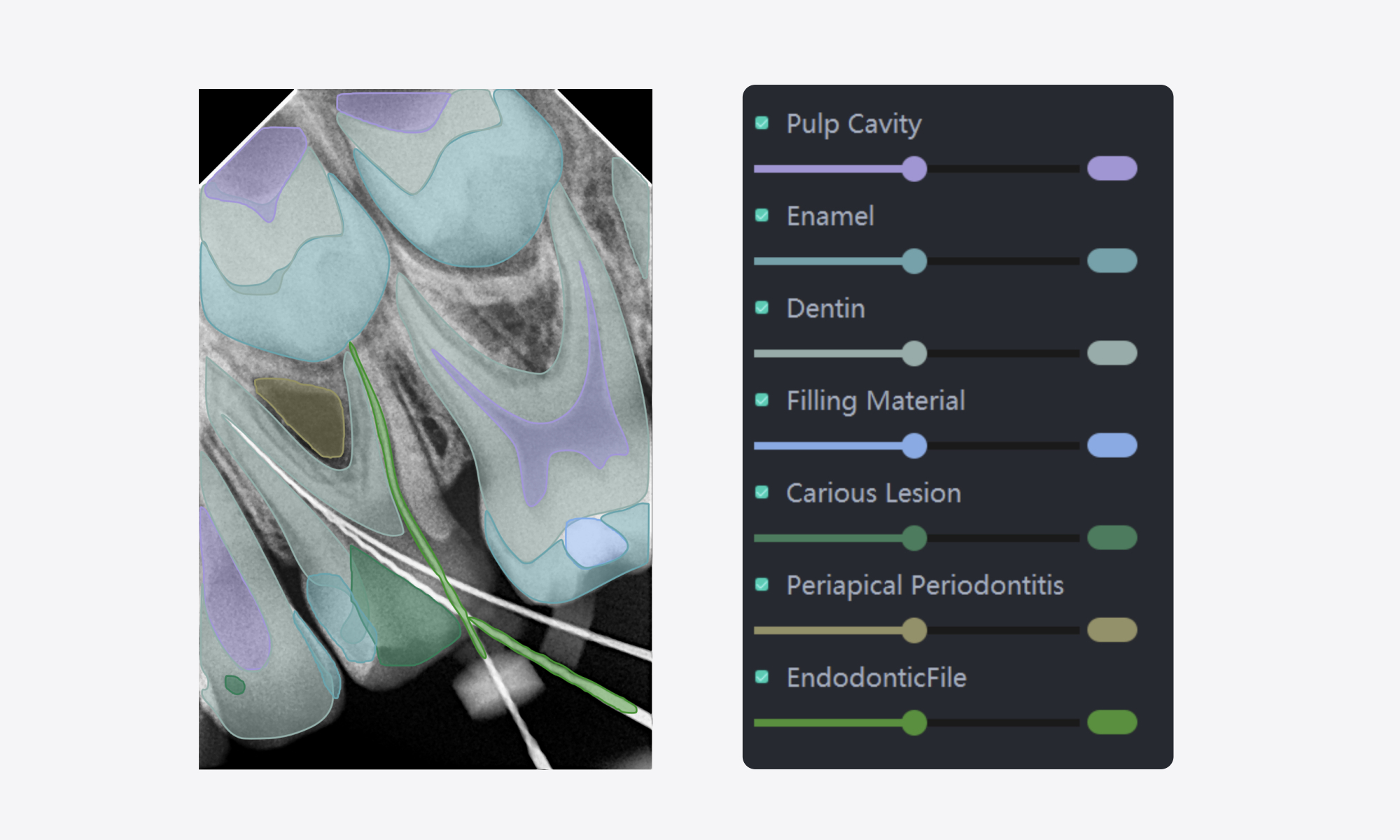
Task: Open the Carious Lesion green swatch
Action: (1112, 538)
